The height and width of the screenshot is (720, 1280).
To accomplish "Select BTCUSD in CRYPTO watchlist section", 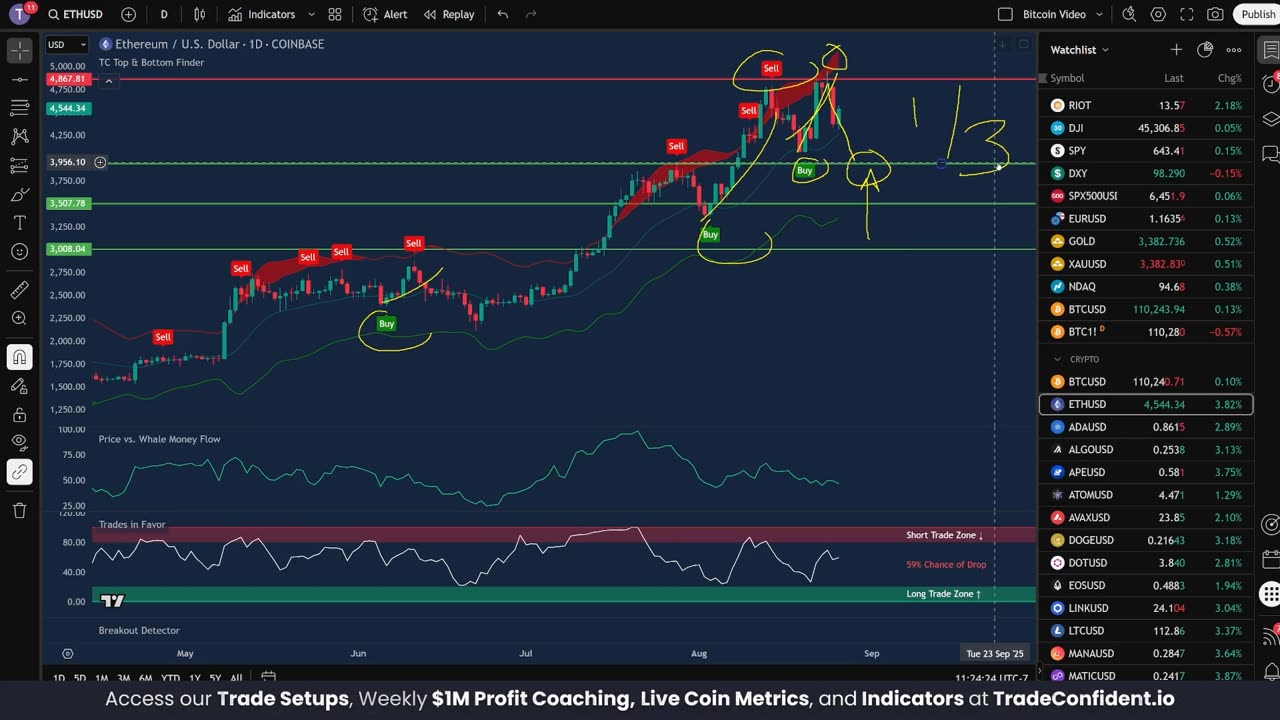I will coord(1145,382).
